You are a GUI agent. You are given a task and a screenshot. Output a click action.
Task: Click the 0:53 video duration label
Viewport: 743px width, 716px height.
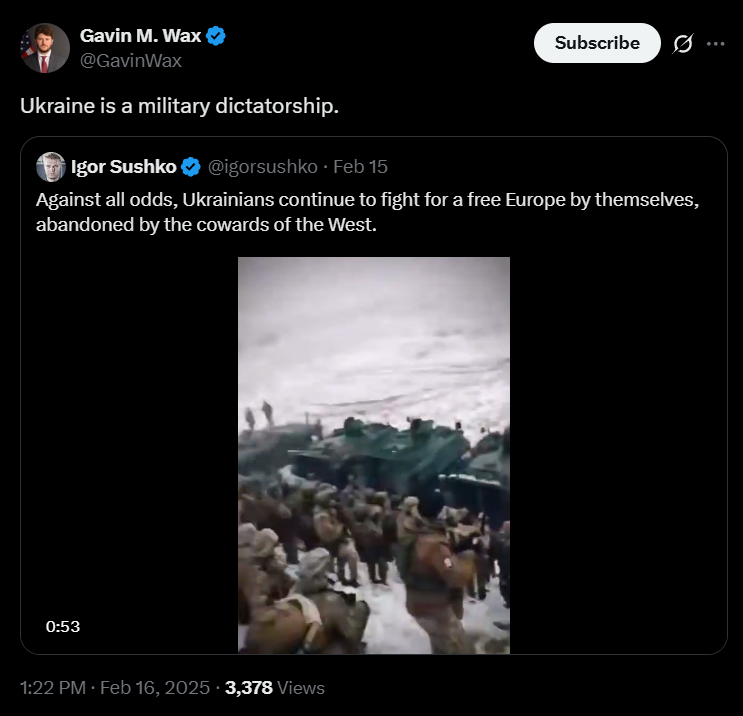62,626
